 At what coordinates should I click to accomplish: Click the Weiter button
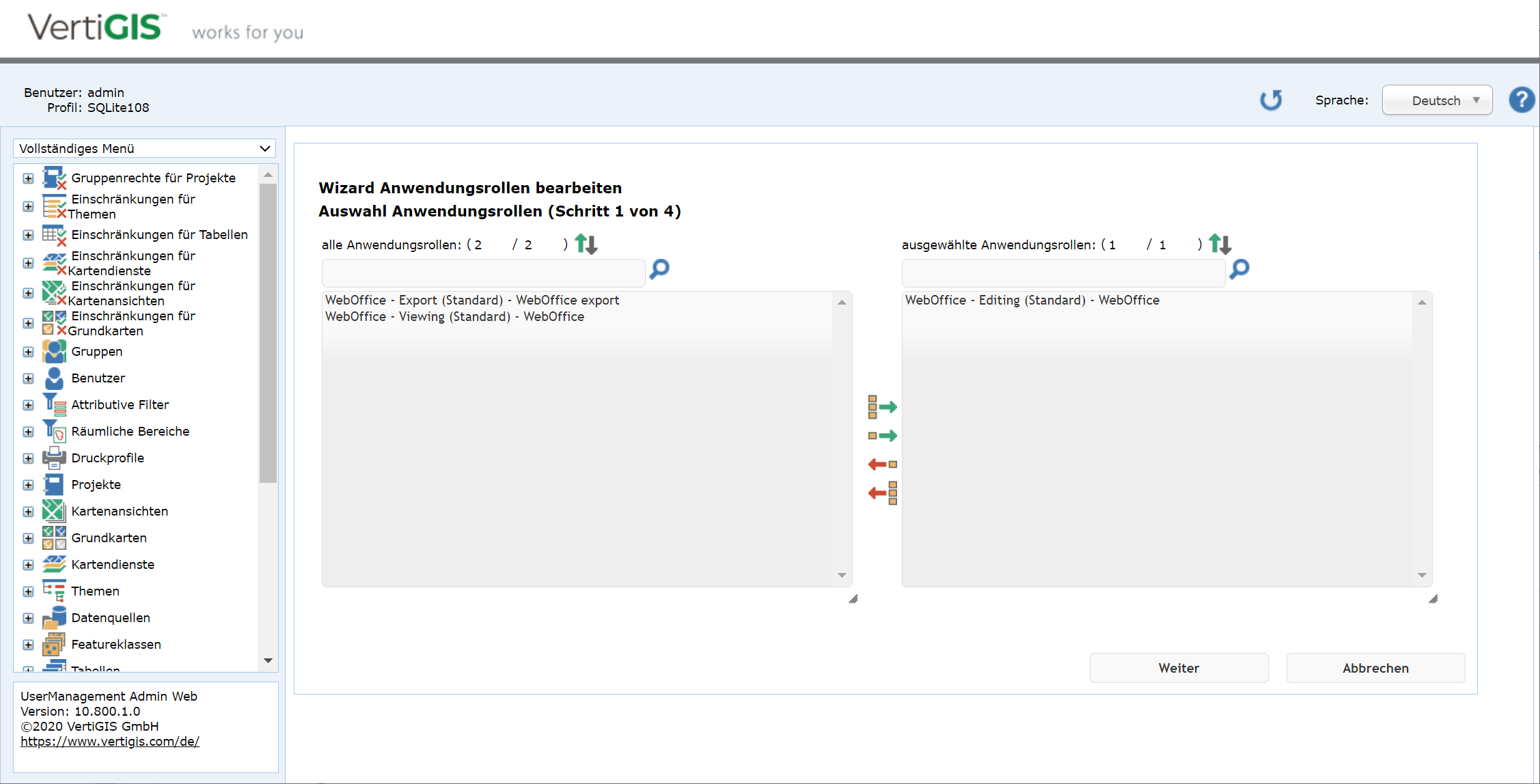pyautogui.click(x=1179, y=668)
